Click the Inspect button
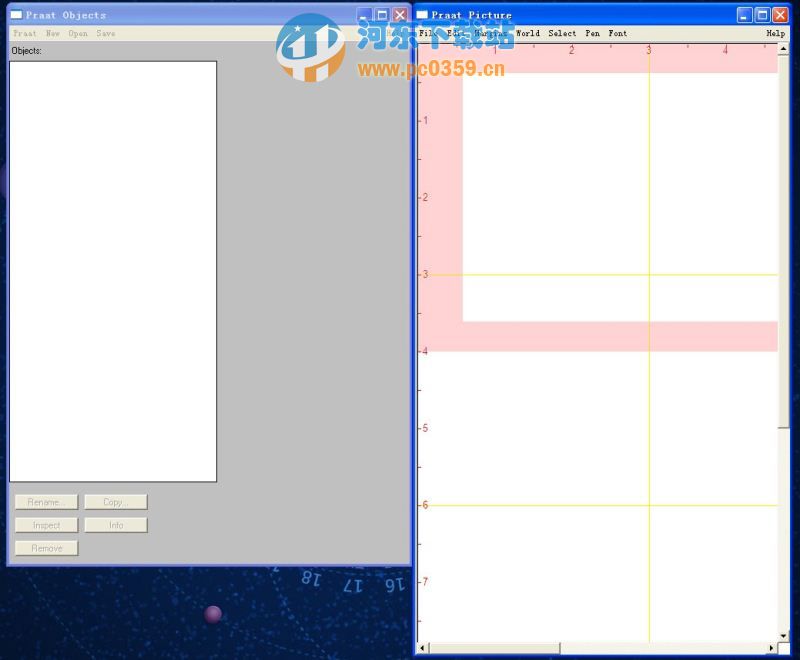 [x=46, y=525]
